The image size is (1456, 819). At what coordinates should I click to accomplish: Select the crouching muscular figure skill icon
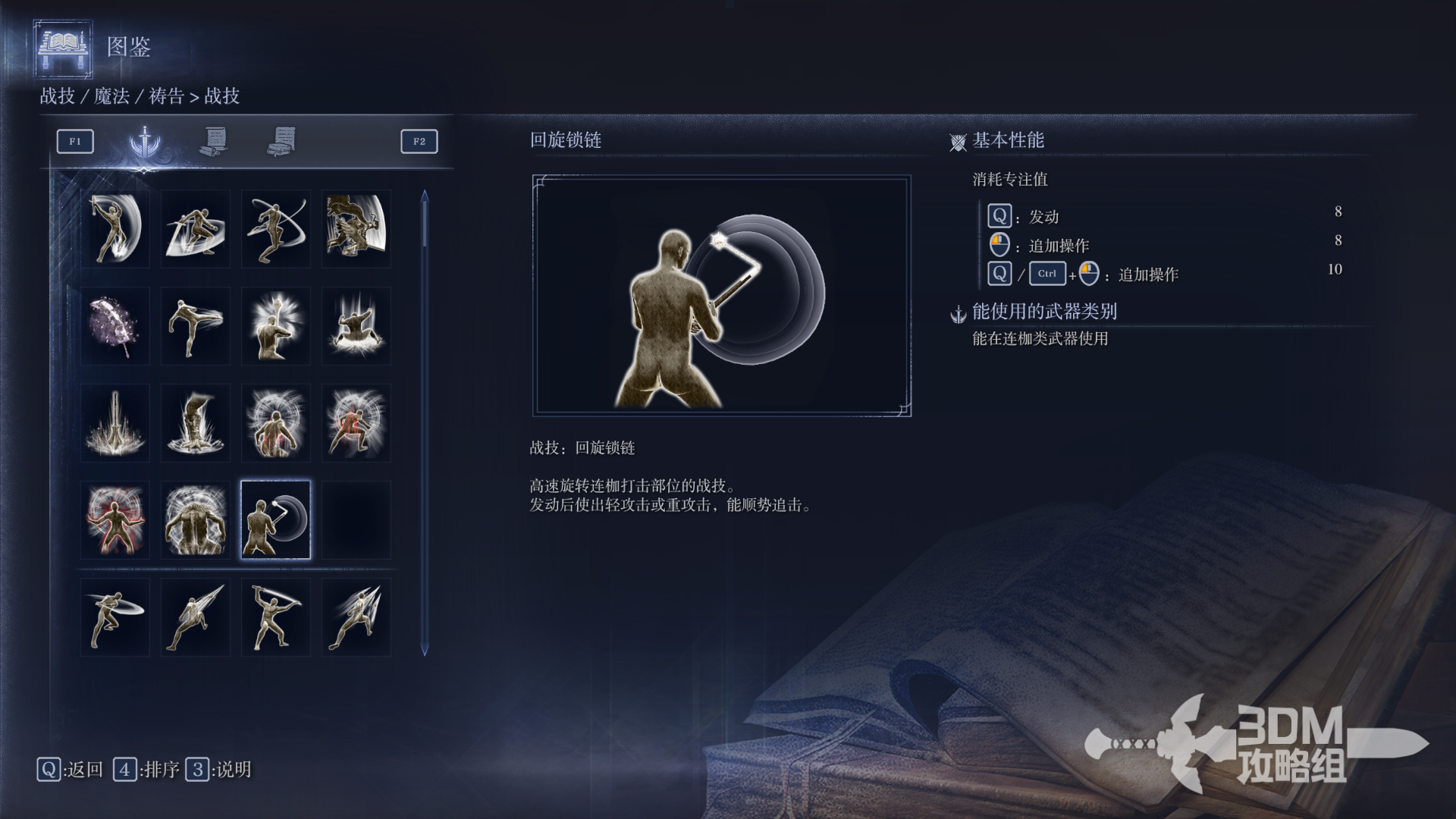(x=196, y=520)
